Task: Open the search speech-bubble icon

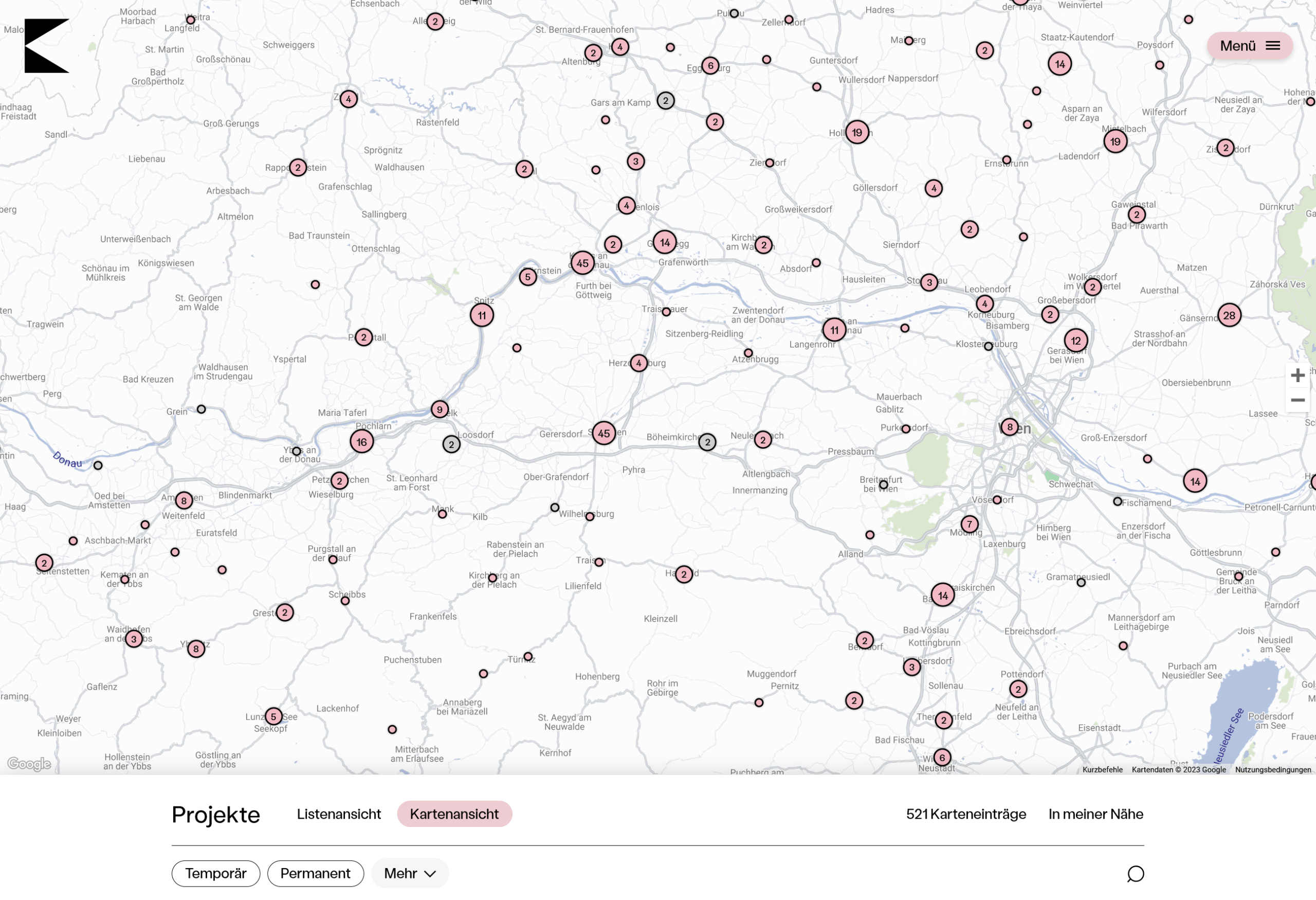Action: 1135,874
